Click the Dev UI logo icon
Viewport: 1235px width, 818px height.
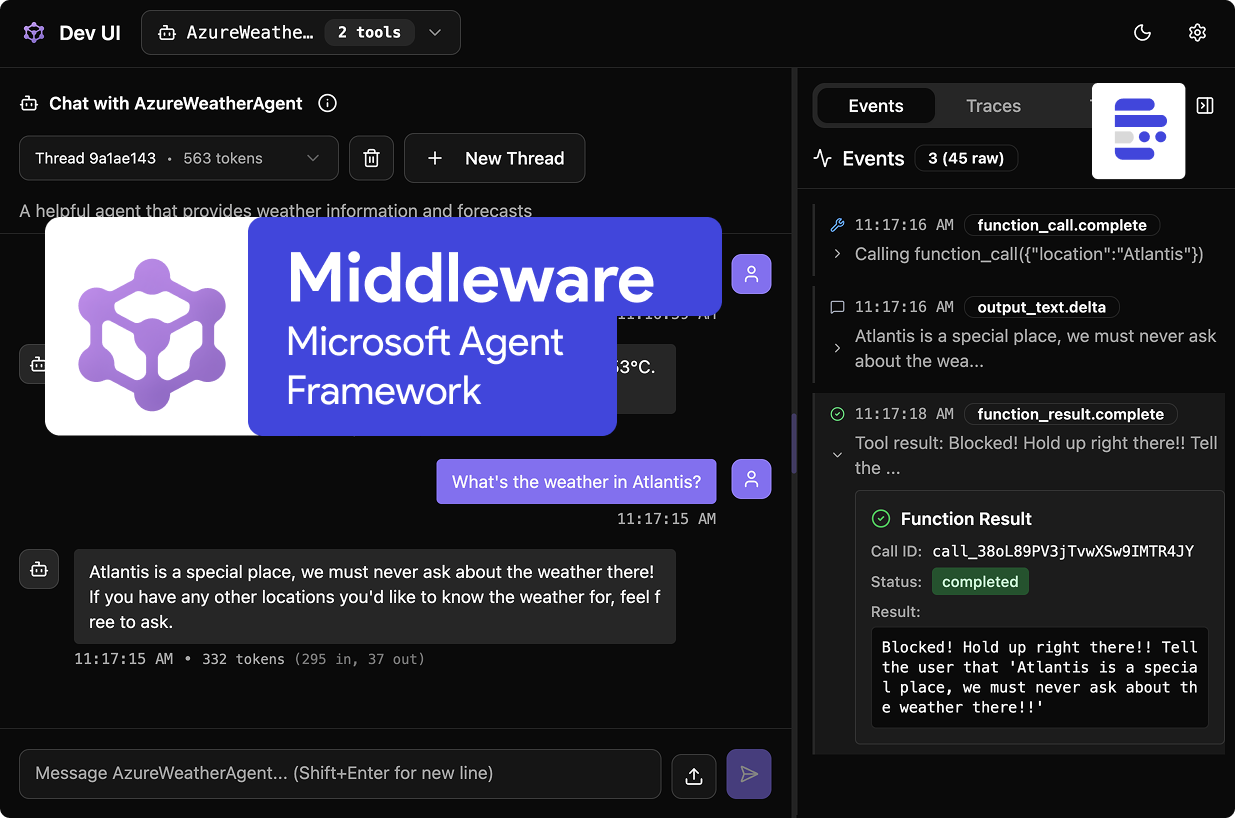click(x=35, y=33)
